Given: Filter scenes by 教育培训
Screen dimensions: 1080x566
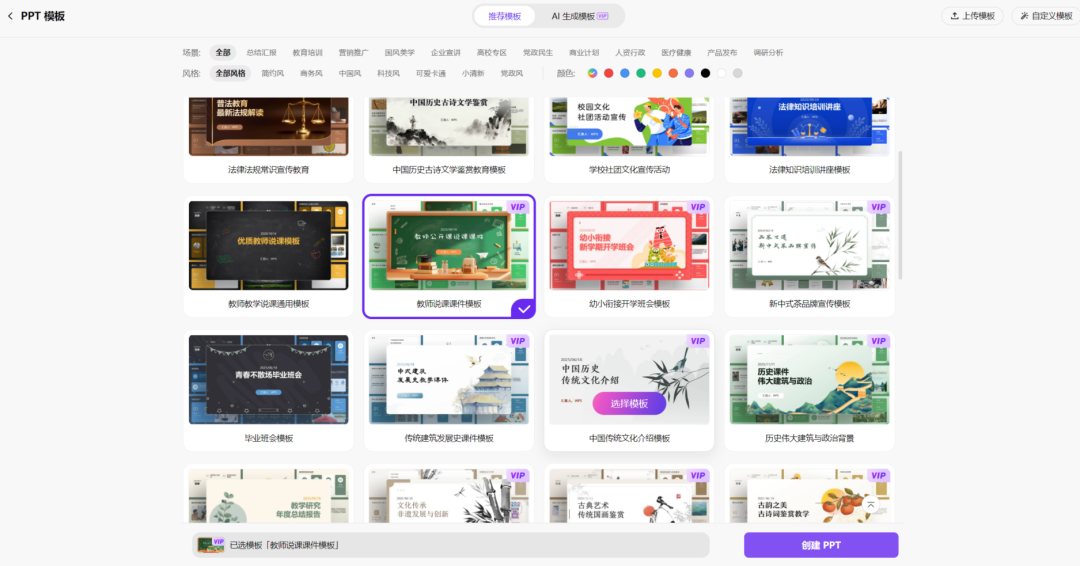Looking at the screenshot, I should [307, 52].
